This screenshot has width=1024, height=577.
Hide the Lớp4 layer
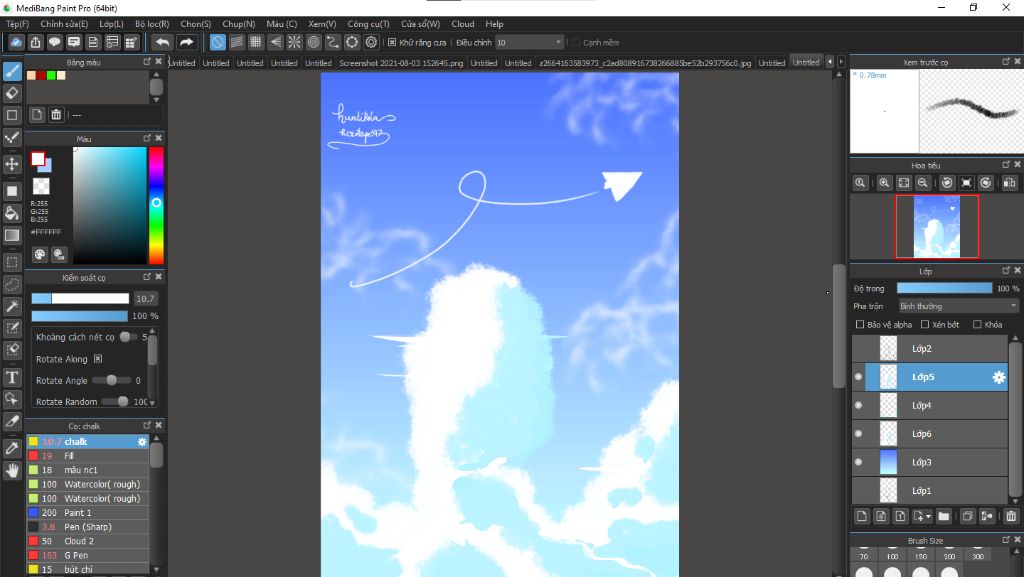[x=858, y=405]
